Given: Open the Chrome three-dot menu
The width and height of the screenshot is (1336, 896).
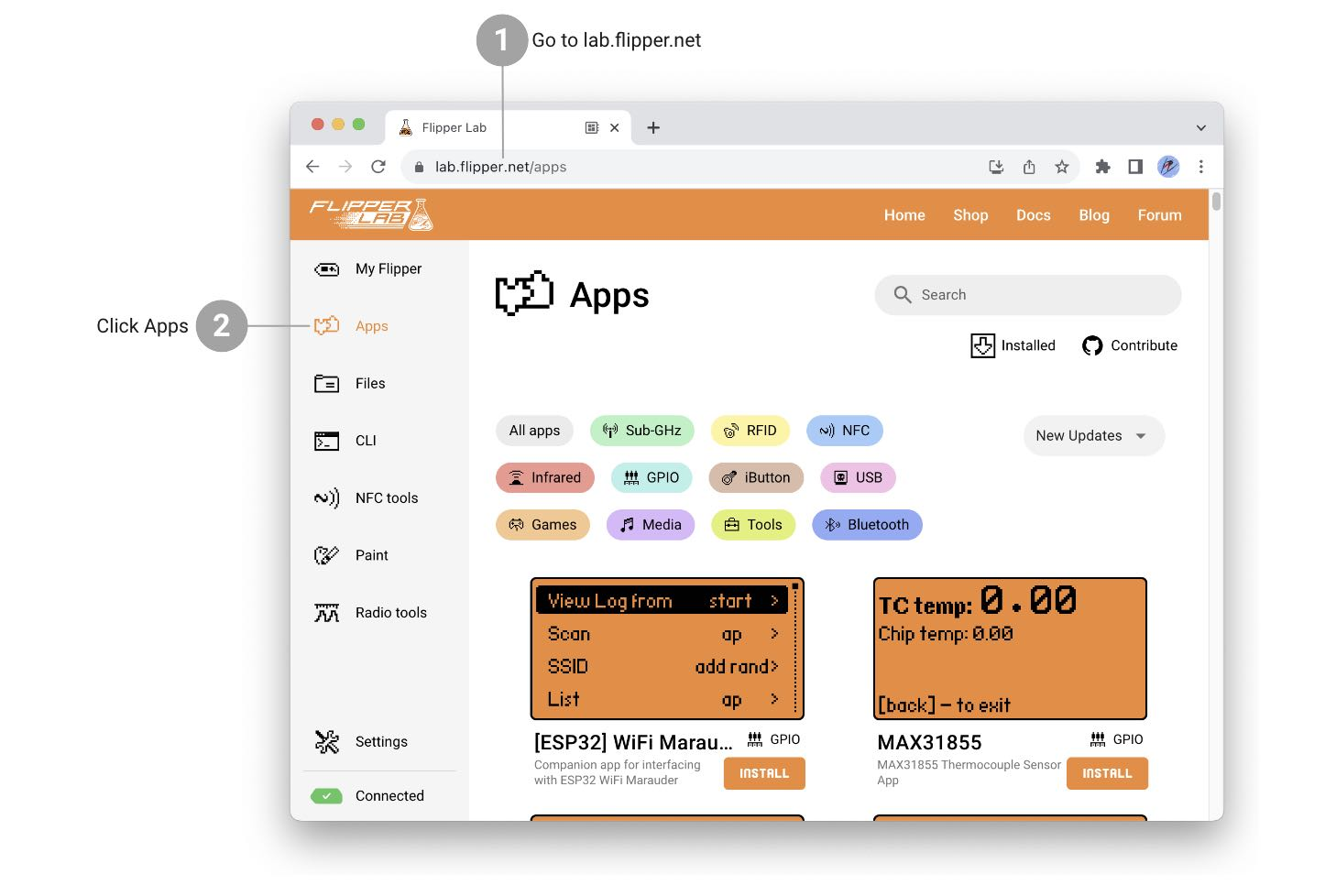Looking at the screenshot, I should 1200,167.
